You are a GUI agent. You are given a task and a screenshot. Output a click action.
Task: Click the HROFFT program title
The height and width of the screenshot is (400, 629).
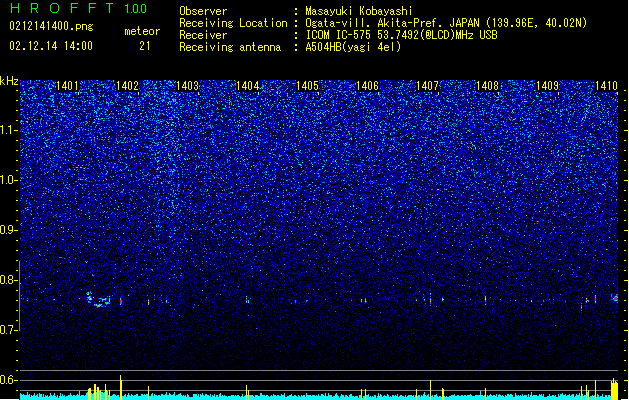pos(63,8)
